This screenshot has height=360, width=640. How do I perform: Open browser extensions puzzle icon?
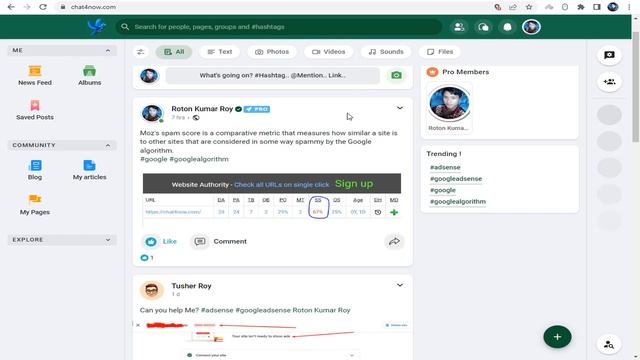tap(580, 7)
